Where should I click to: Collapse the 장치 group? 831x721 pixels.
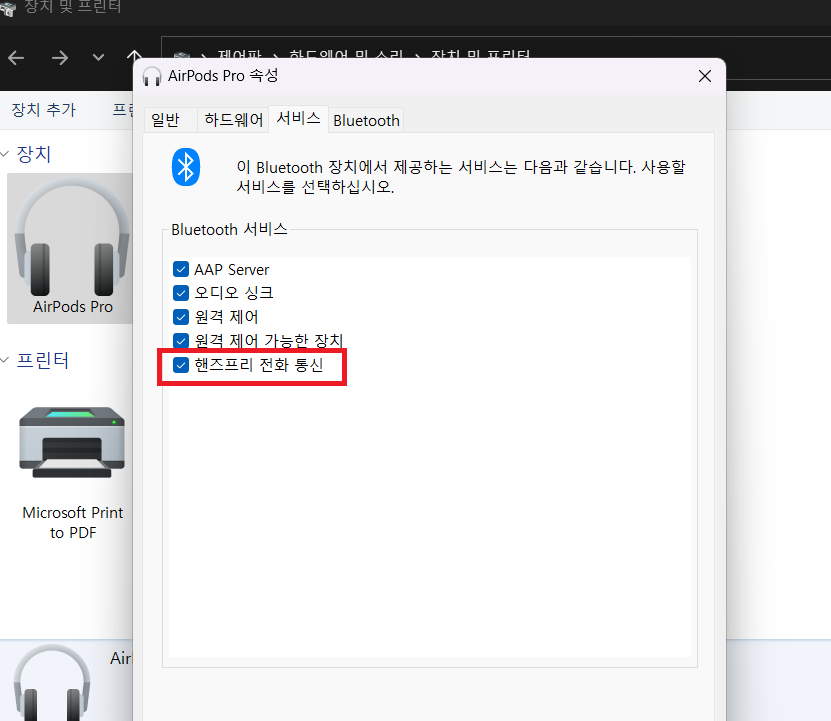click(x=5, y=154)
